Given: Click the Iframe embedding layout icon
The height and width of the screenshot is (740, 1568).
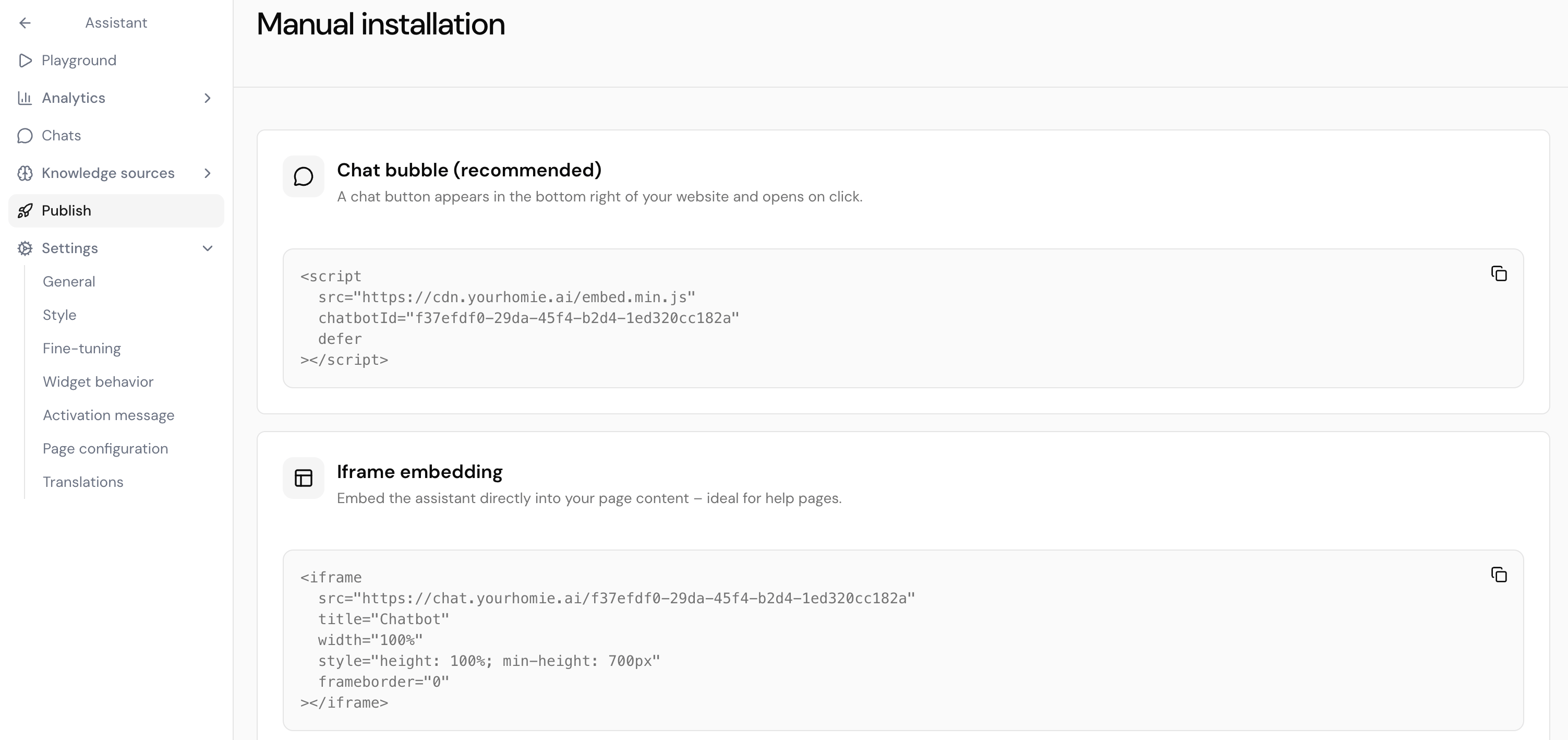Looking at the screenshot, I should tap(303, 478).
